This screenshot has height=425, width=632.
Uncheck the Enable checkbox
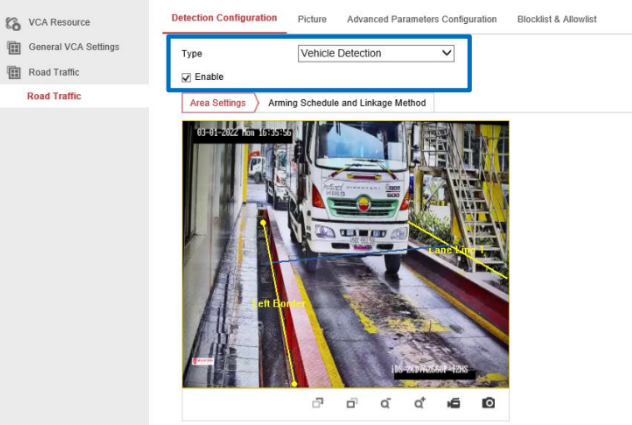click(186, 77)
